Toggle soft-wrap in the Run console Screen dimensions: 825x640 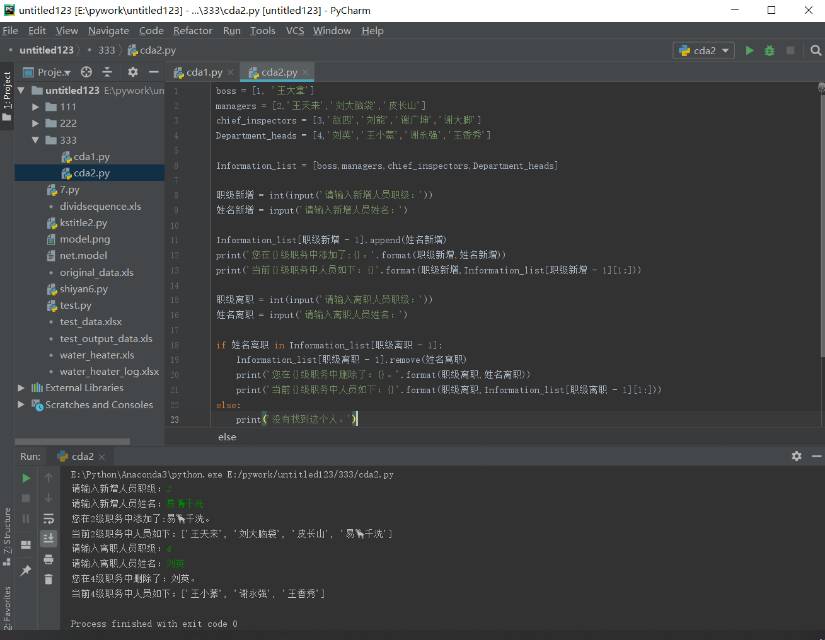tap(48, 518)
